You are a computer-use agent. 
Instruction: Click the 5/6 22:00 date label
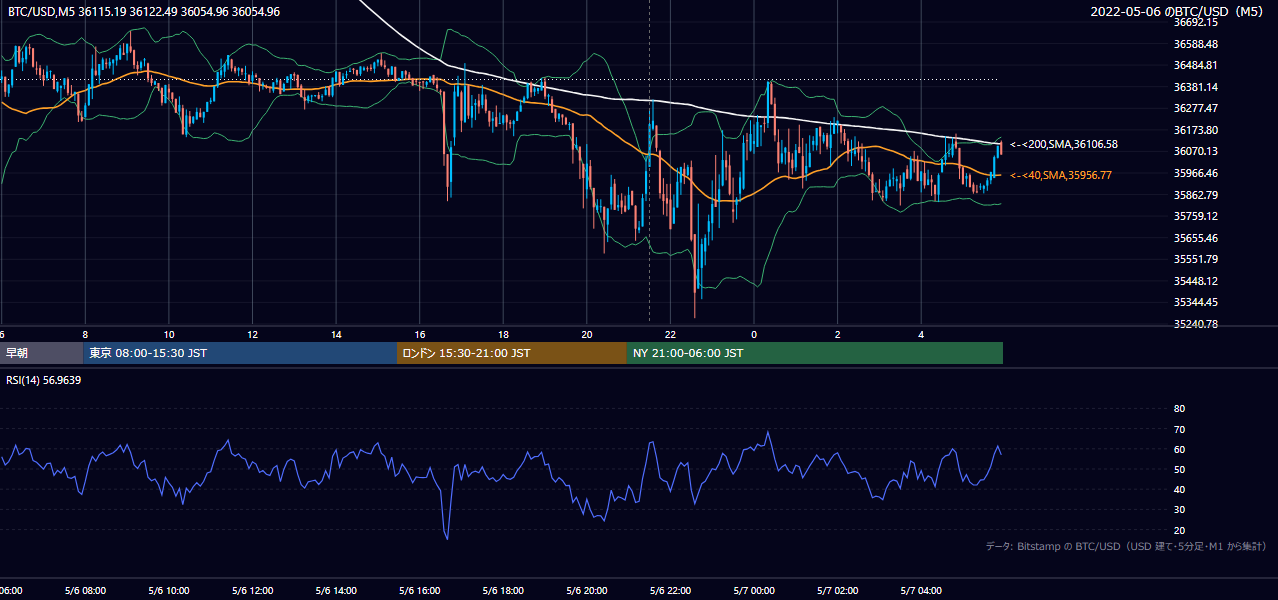click(671, 591)
